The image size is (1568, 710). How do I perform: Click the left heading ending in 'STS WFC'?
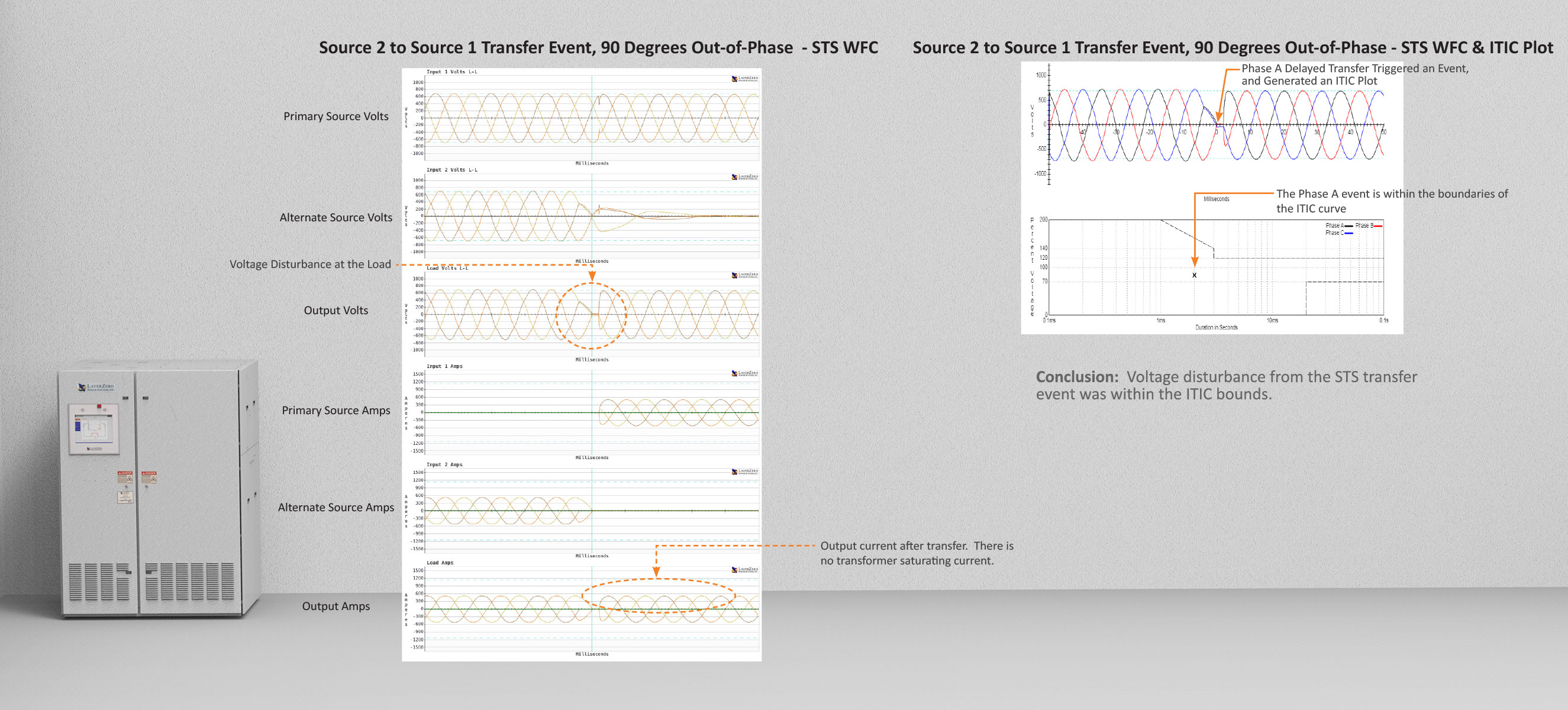[x=598, y=47]
